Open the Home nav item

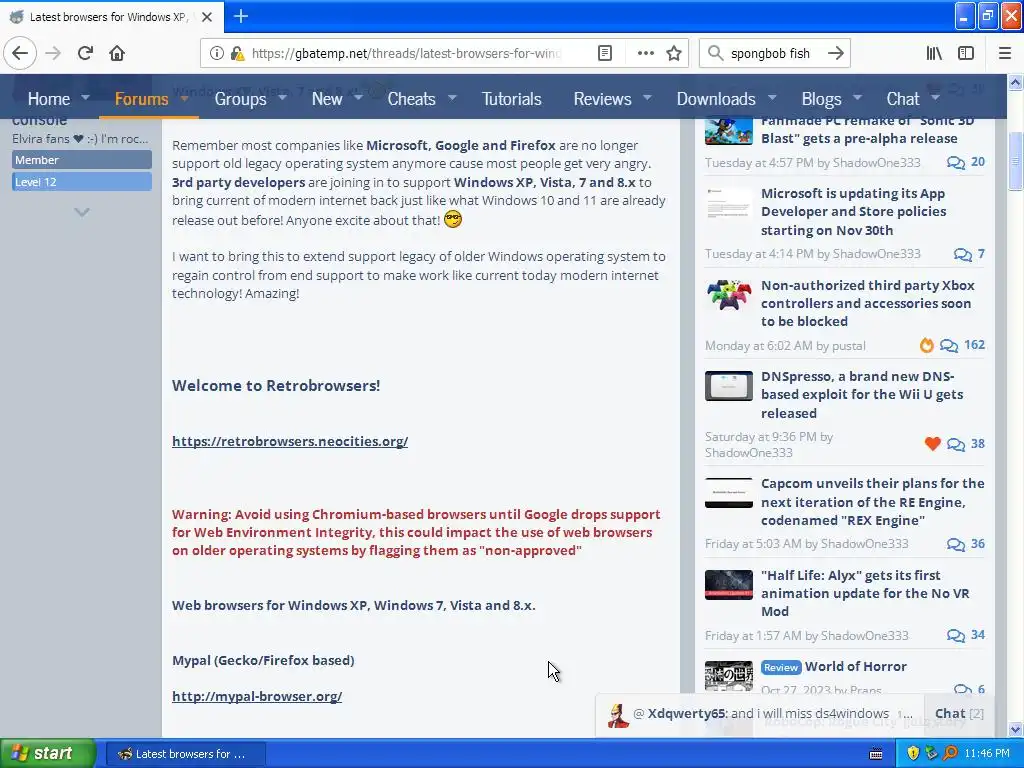(x=48, y=99)
